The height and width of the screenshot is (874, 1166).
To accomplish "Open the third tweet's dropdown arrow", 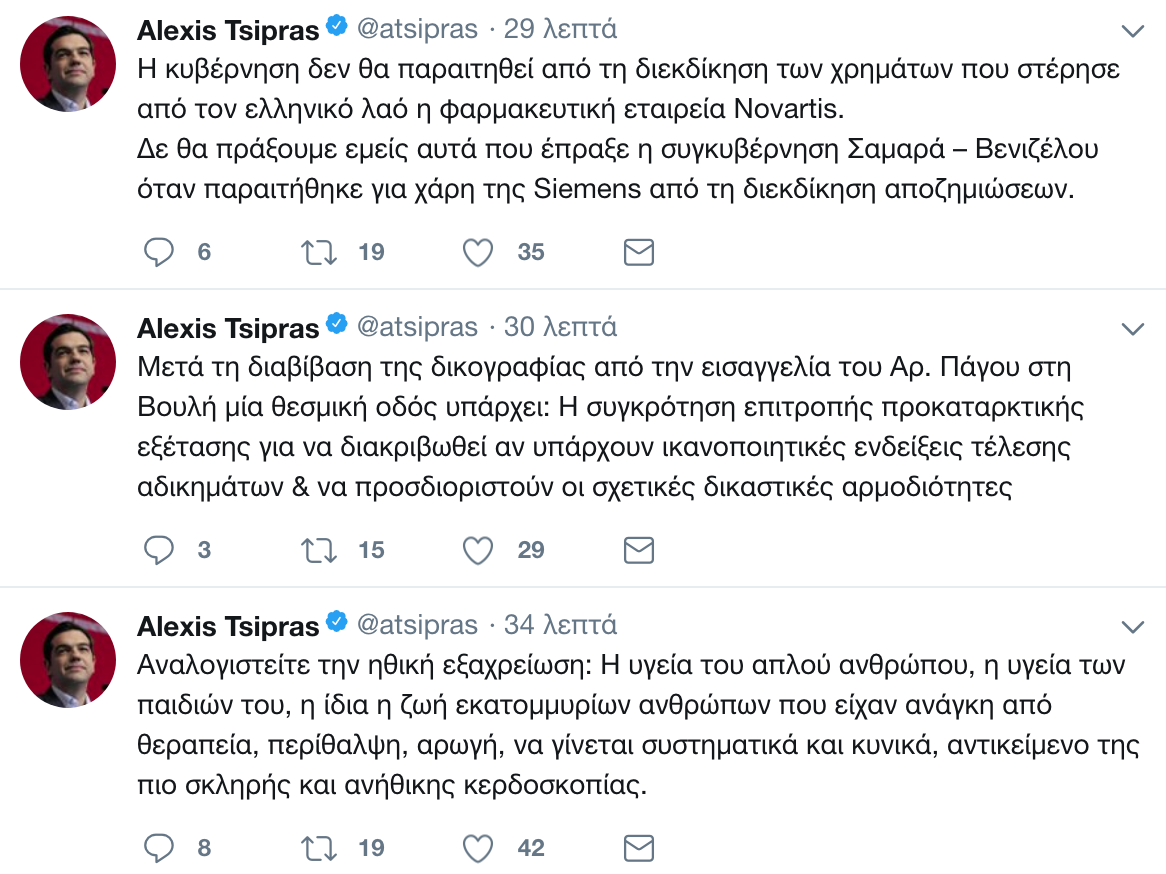I will pyautogui.click(x=1132, y=627).
